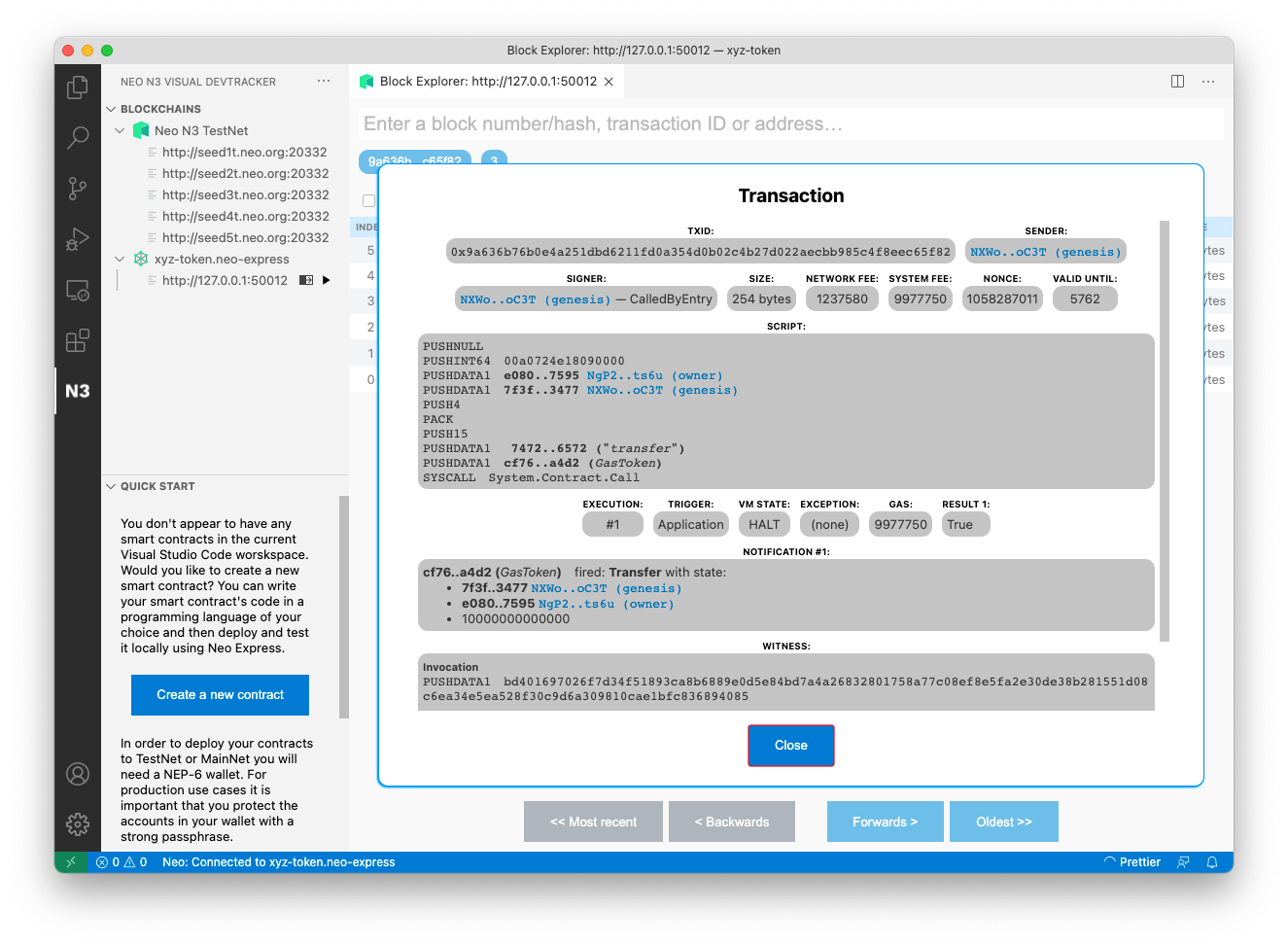1288x945 pixels.
Task: Open NgP2..ts6u (owner) link in script
Action: pos(654,375)
